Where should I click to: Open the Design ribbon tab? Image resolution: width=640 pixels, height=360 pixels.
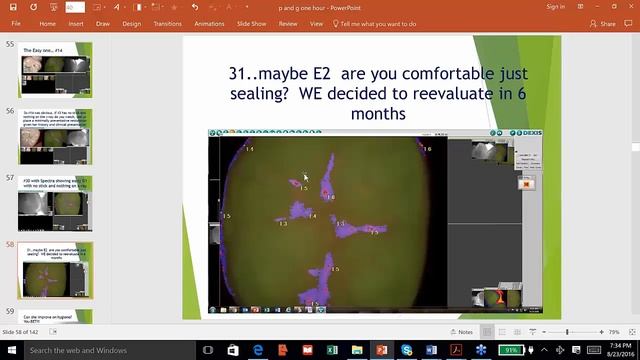tap(131, 24)
